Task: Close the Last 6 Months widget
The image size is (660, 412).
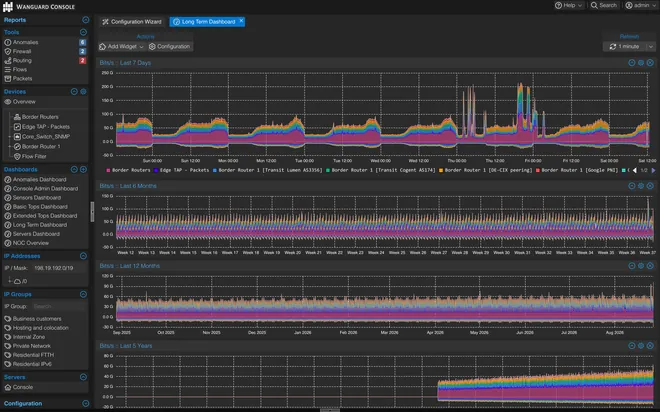Action: [x=650, y=186]
